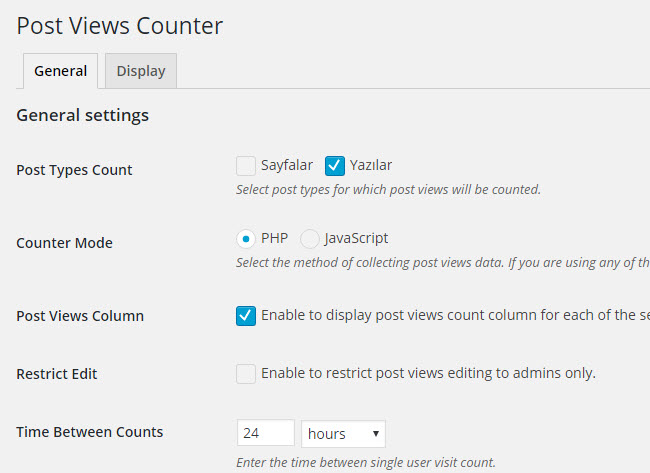Click the Time Between Counts row label

click(x=90, y=432)
